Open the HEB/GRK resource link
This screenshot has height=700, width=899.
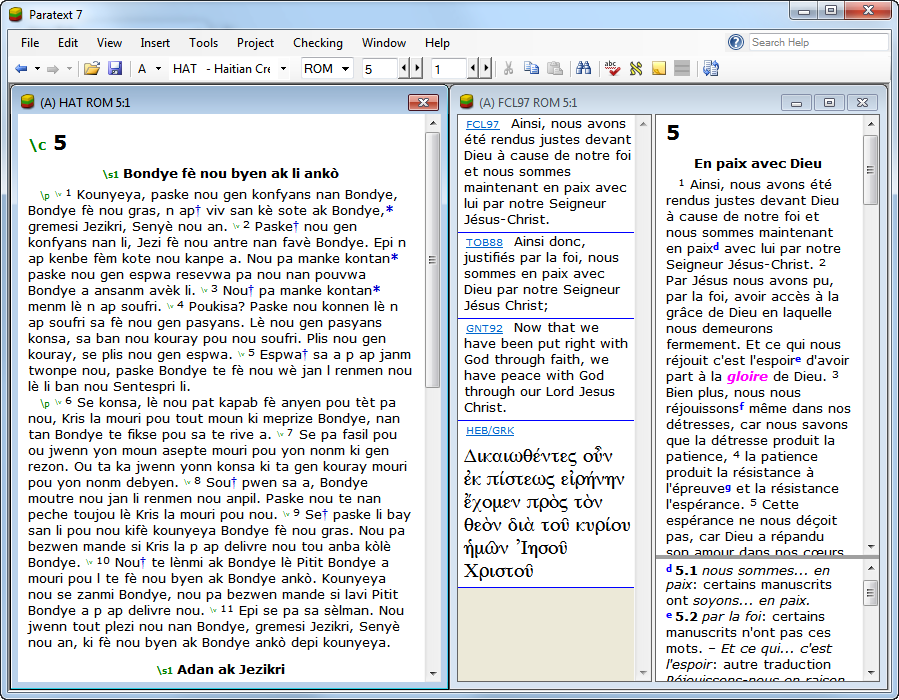tap(490, 431)
